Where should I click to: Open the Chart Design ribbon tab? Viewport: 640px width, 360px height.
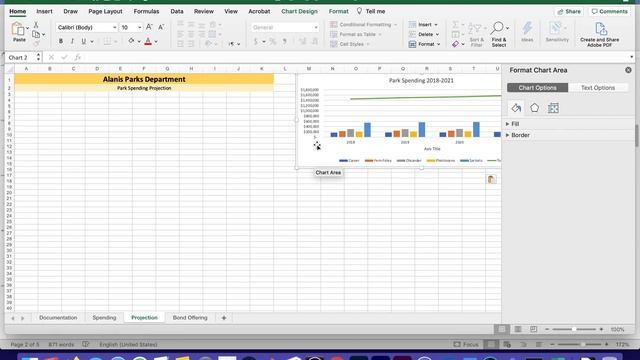[x=299, y=11]
